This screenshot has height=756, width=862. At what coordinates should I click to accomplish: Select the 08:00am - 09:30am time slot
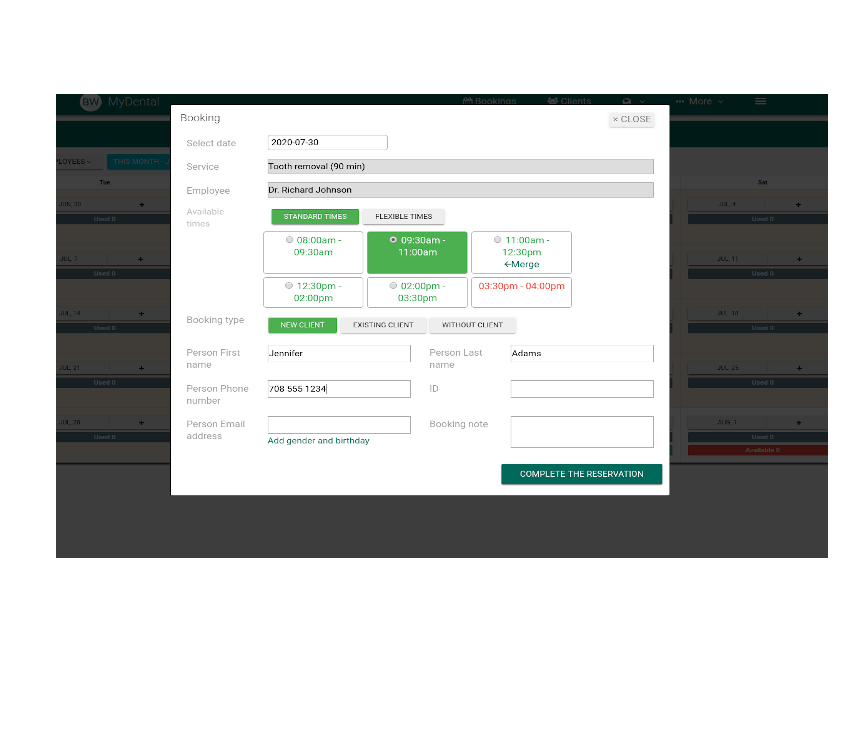290,240
